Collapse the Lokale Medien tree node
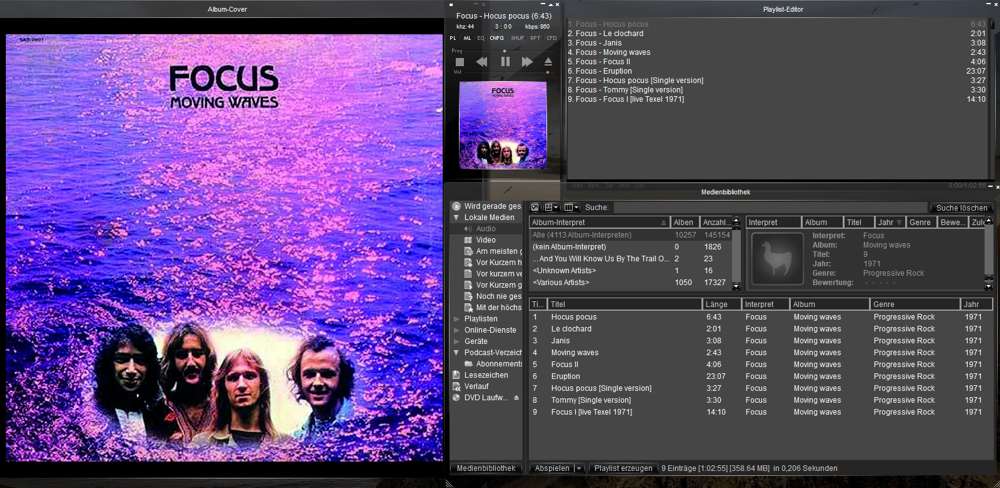 457,217
